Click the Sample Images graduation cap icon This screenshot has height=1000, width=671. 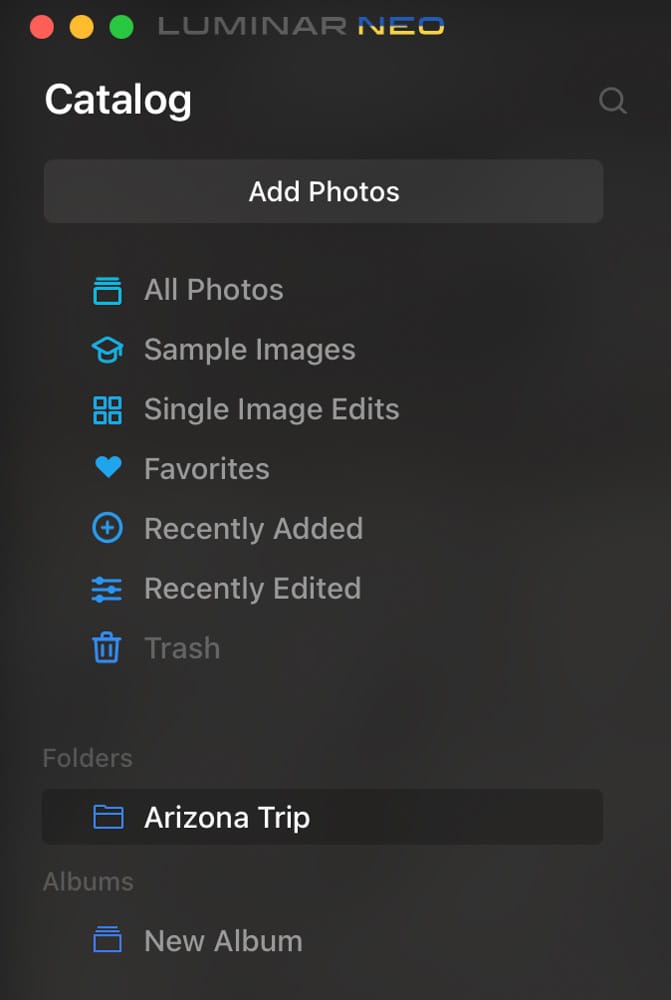pyautogui.click(x=107, y=350)
